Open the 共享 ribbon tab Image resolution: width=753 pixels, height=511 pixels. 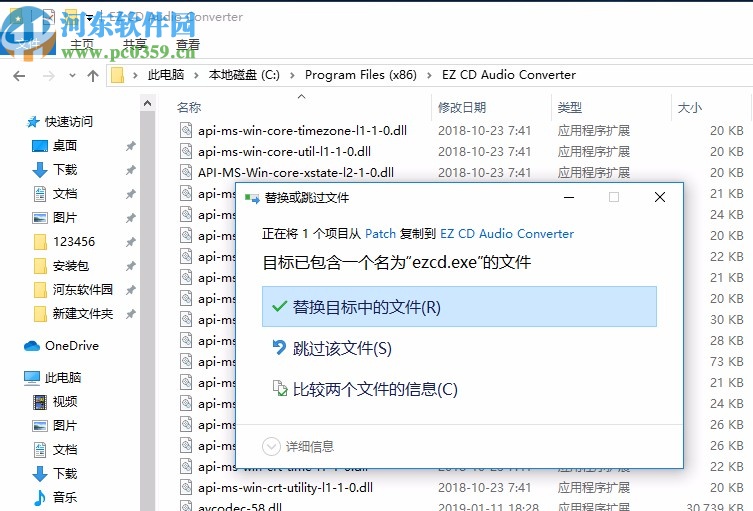134,45
